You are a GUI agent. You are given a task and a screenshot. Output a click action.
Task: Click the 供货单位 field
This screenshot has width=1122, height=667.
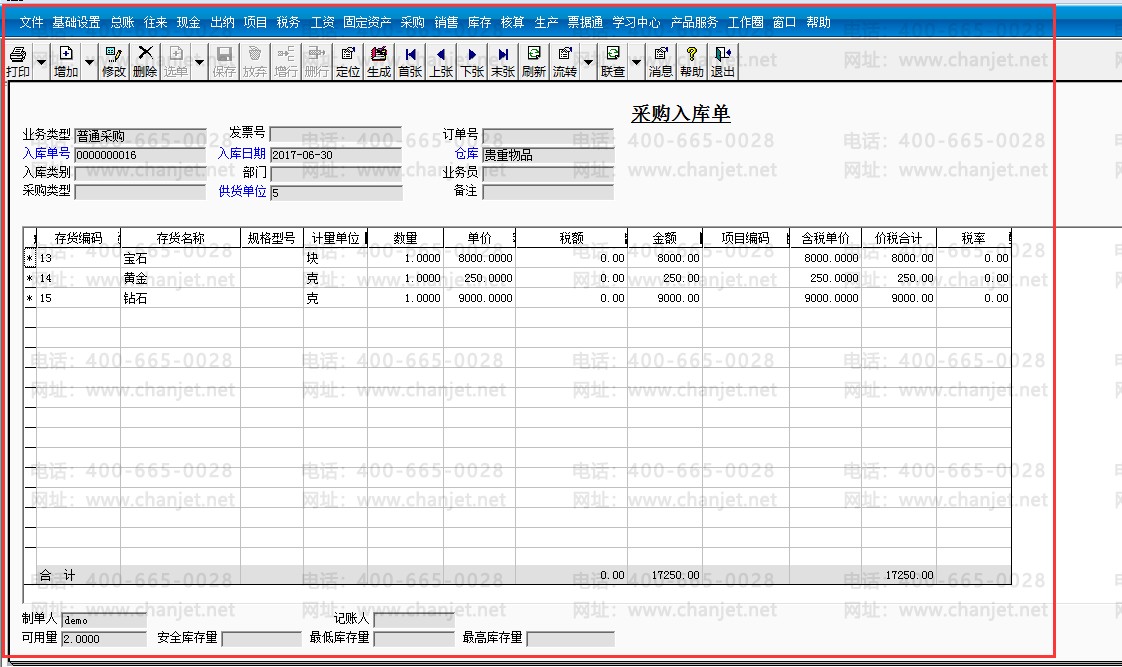(x=335, y=192)
